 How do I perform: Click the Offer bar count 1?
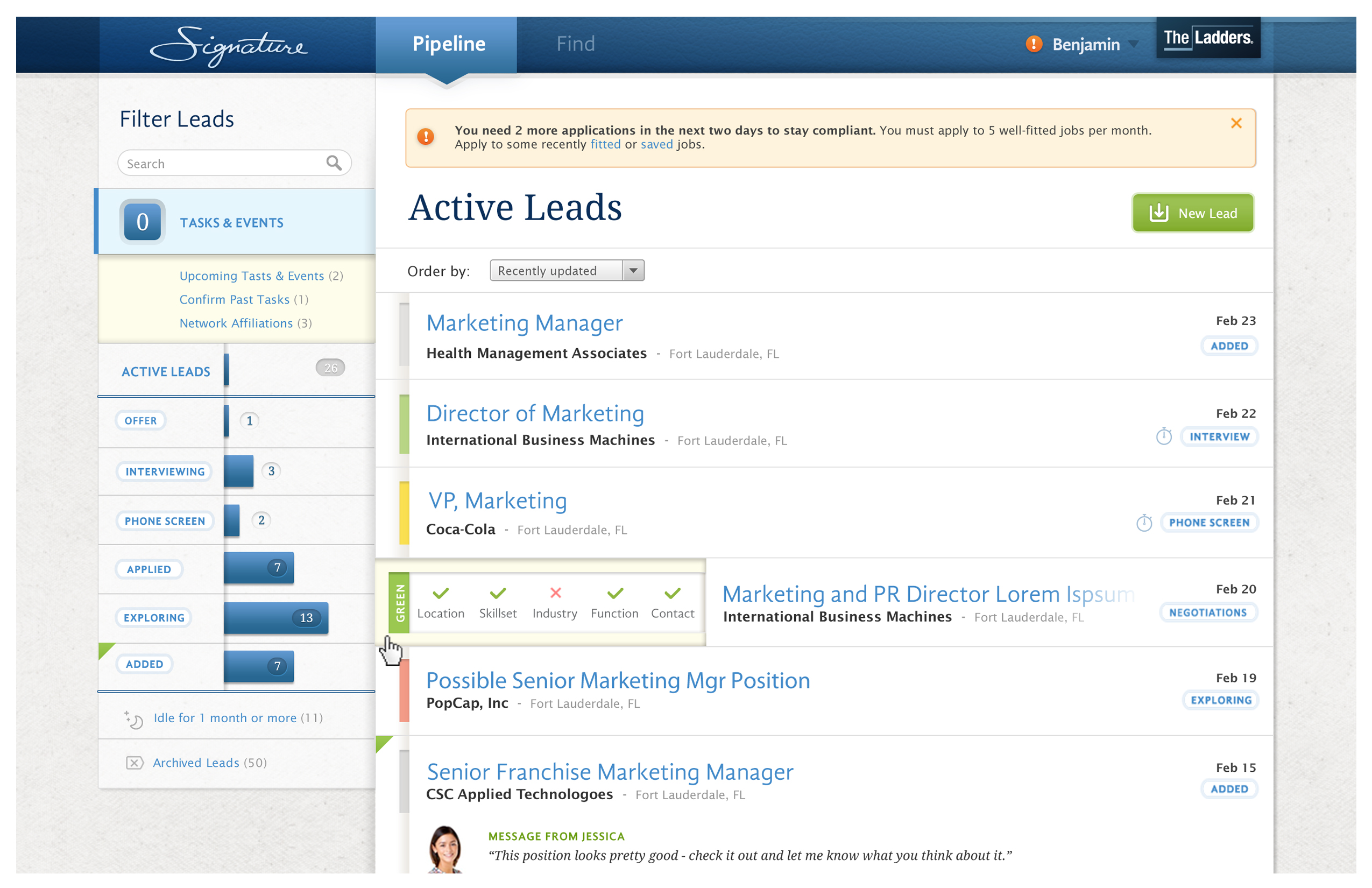point(250,420)
